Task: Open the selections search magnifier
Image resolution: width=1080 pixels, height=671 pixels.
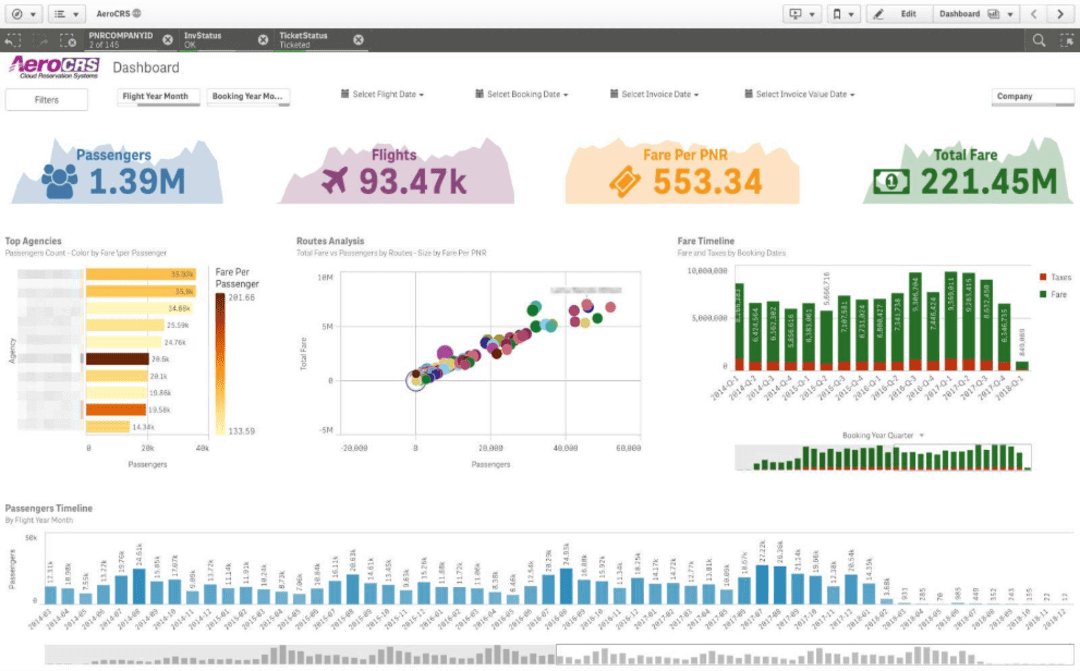Action: (1039, 40)
